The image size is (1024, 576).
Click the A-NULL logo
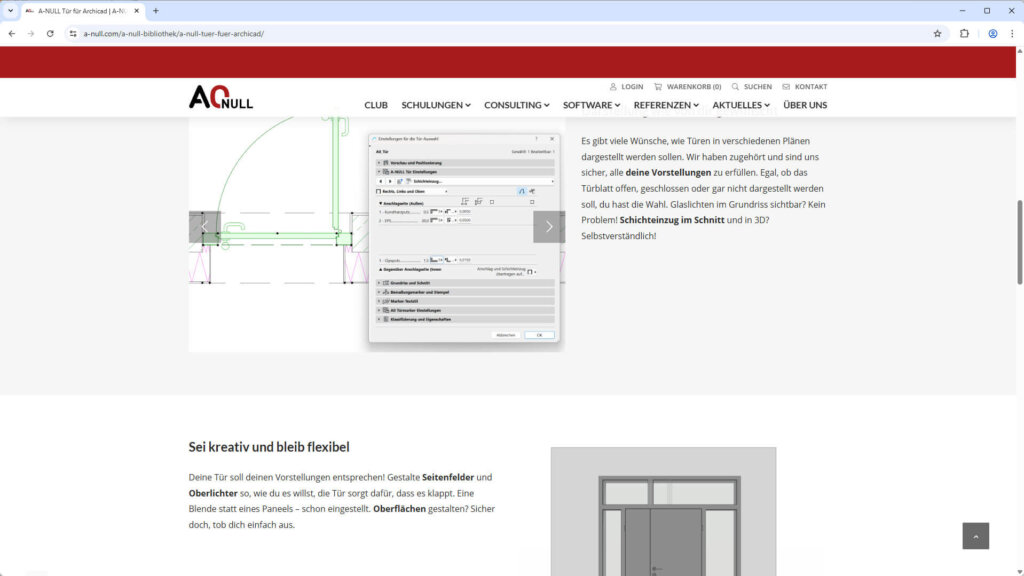[221, 97]
